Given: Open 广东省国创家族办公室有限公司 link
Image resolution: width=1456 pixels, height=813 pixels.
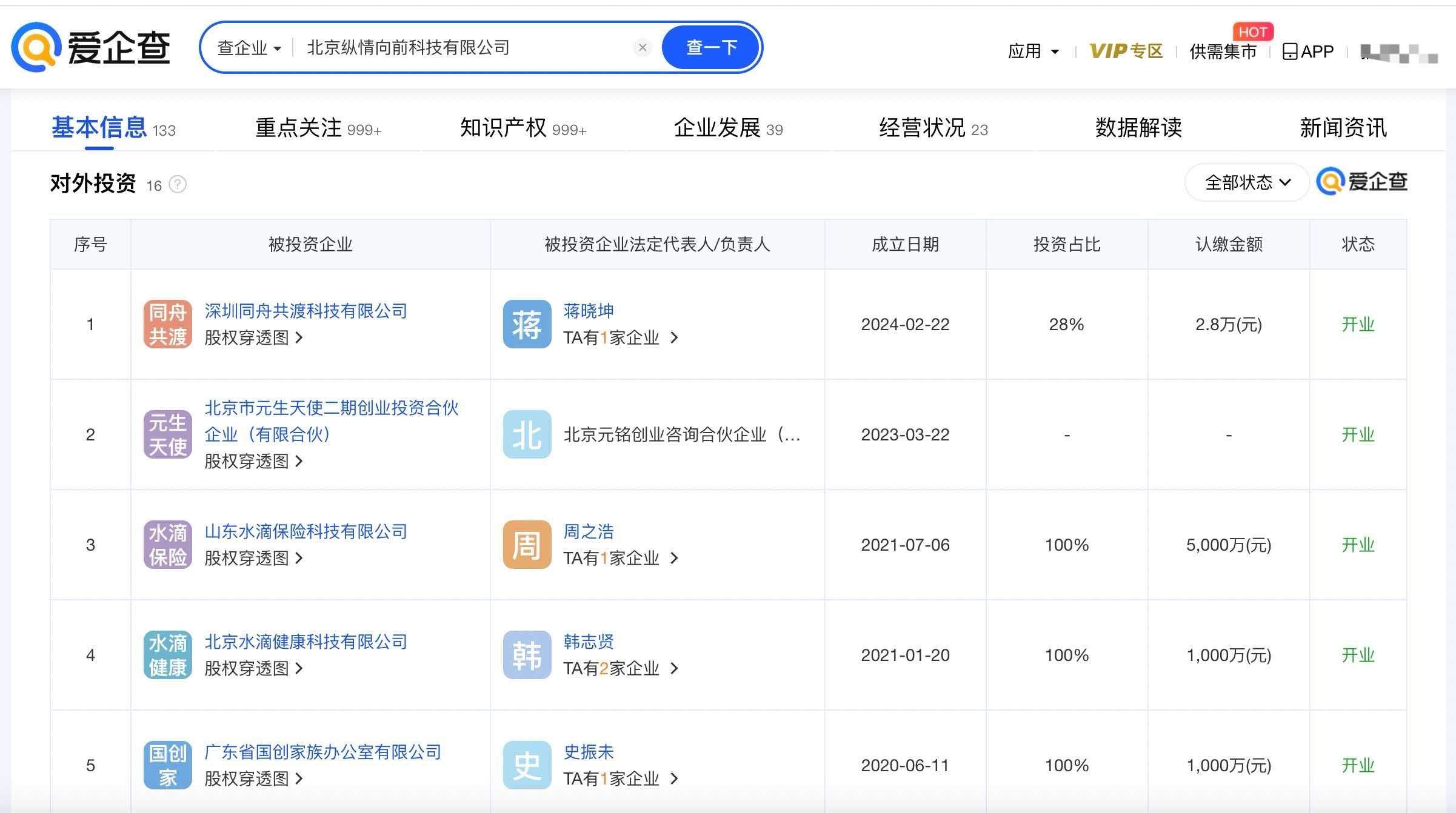Looking at the screenshot, I should click(x=322, y=752).
